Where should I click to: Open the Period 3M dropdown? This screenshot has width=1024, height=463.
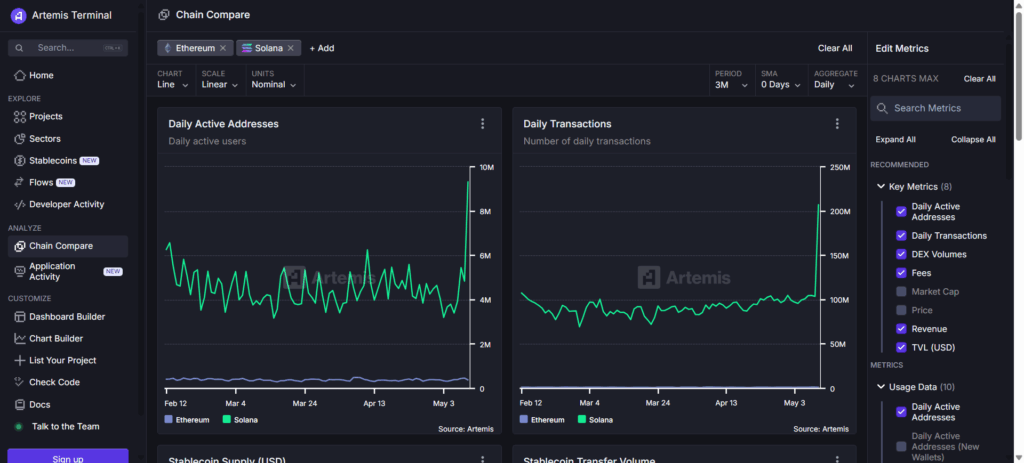(x=728, y=85)
